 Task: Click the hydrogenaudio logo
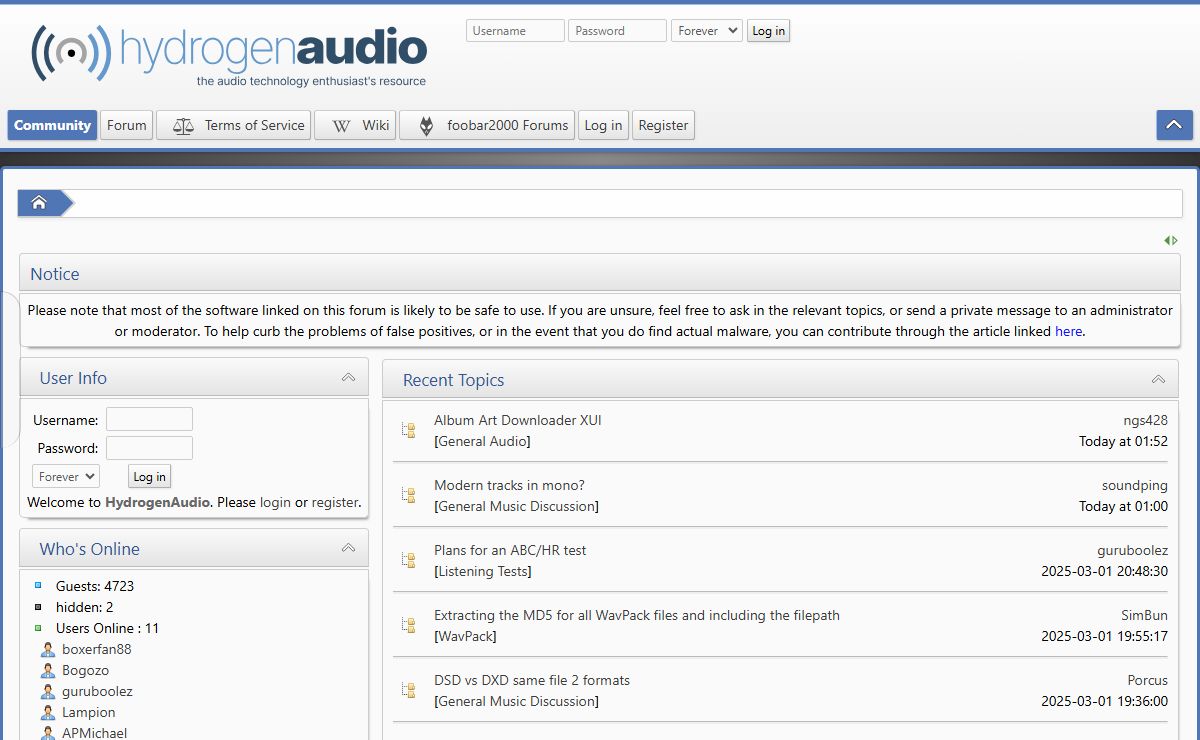(x=229, y=55)
